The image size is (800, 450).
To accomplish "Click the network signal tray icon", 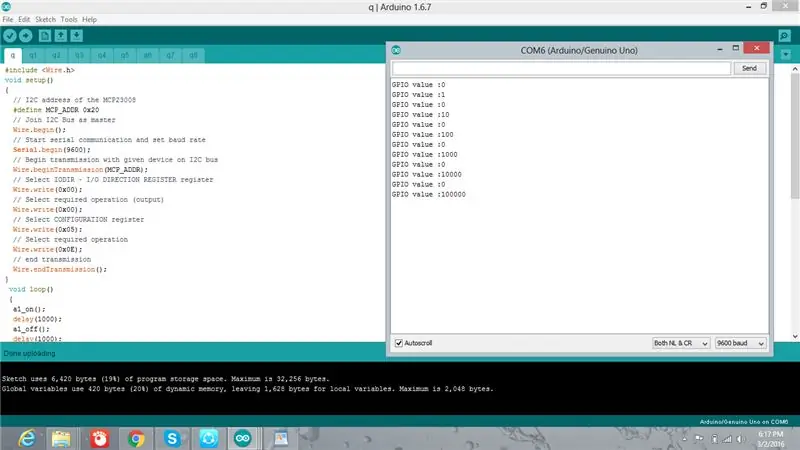I will [727, 439].
